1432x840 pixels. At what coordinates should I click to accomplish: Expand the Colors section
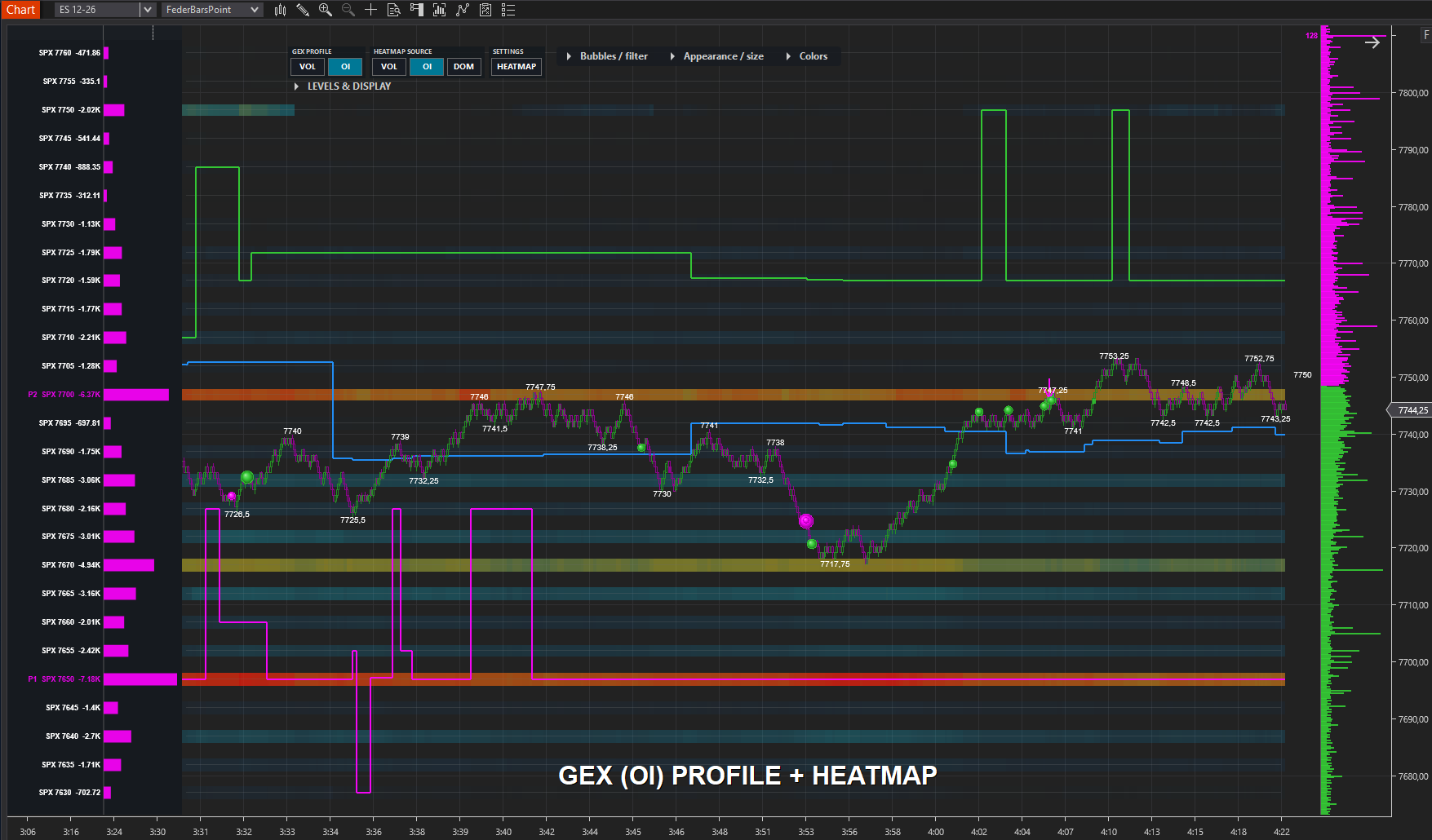tap(806, 56)
